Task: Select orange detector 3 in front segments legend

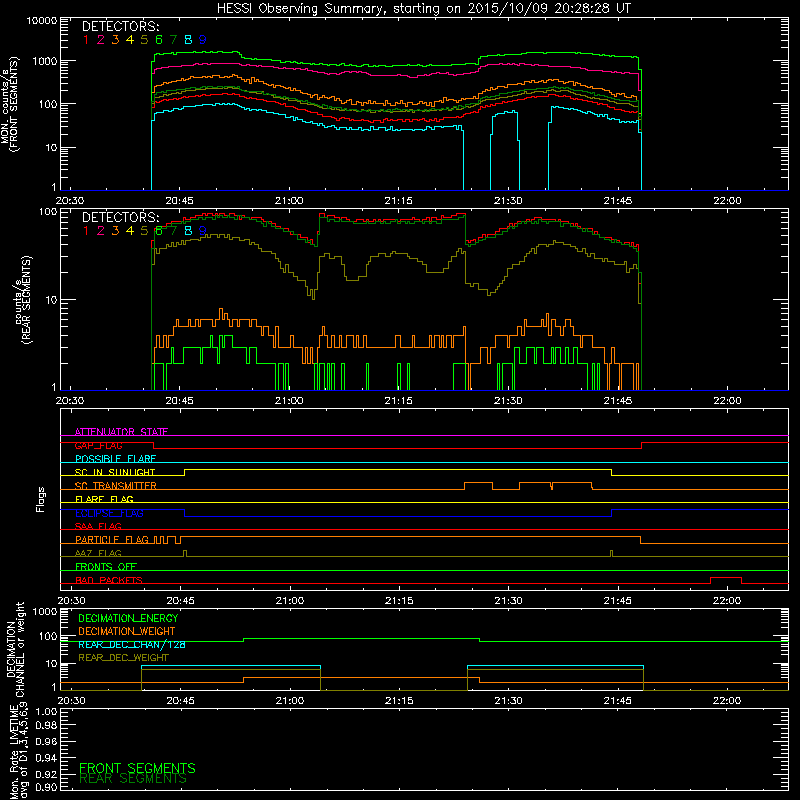Action: [115, 40]
